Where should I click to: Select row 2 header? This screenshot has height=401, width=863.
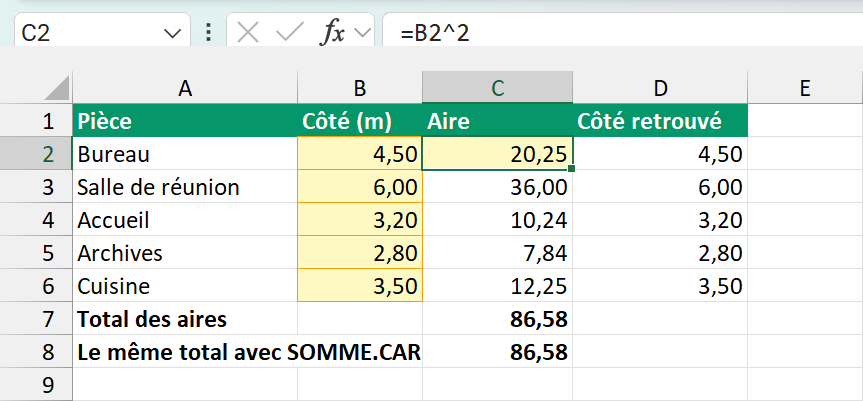(36, 153)
